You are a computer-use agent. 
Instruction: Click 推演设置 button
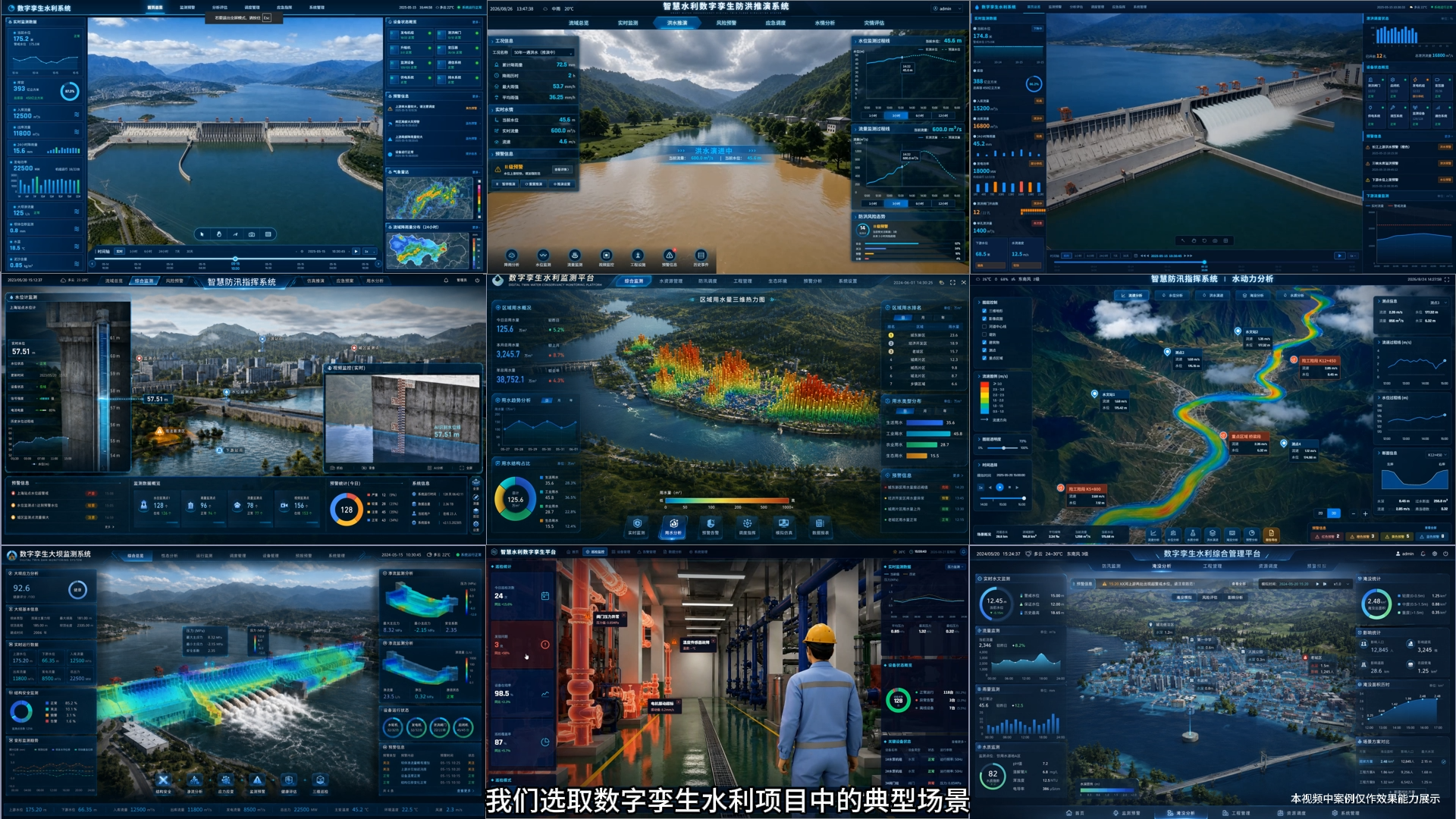(562, 184)
